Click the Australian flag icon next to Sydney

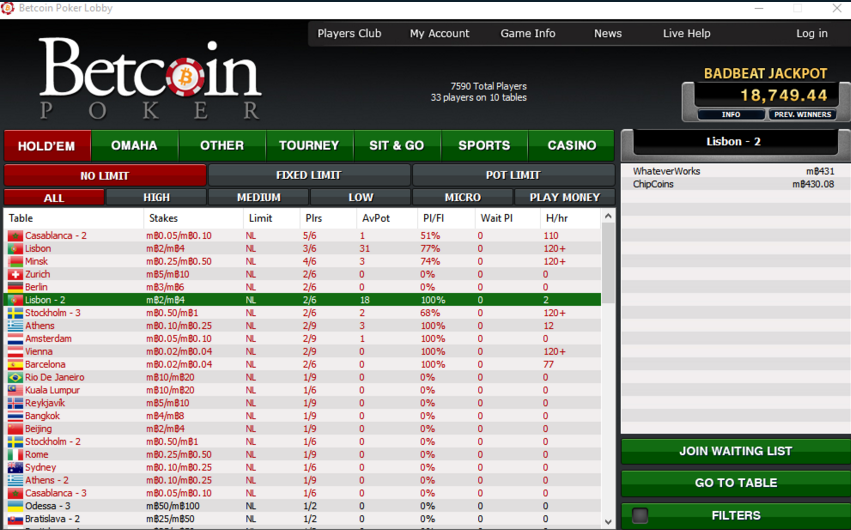[x=15, y=468]
